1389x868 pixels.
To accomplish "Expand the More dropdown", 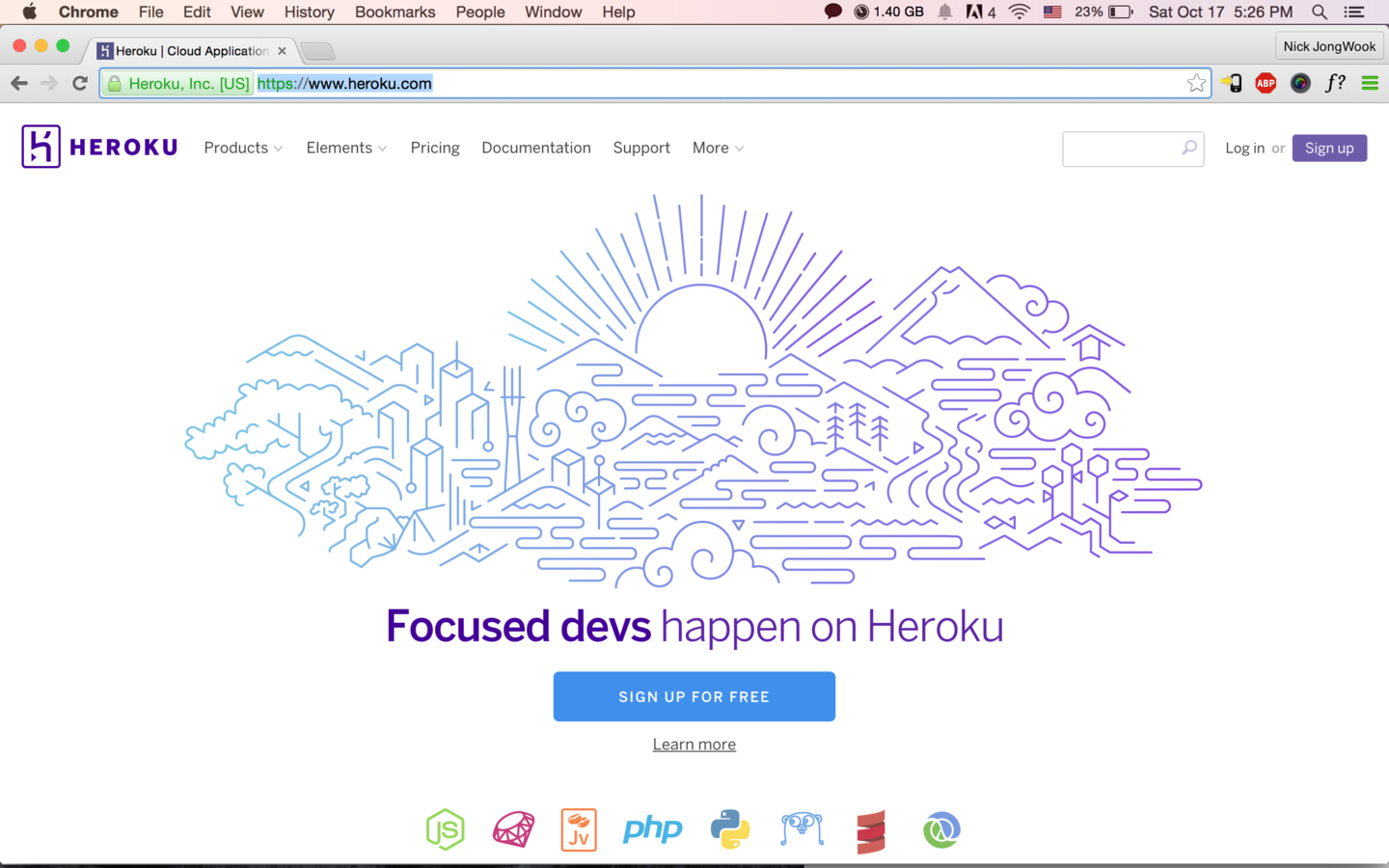I will click(x=718, y=148).
